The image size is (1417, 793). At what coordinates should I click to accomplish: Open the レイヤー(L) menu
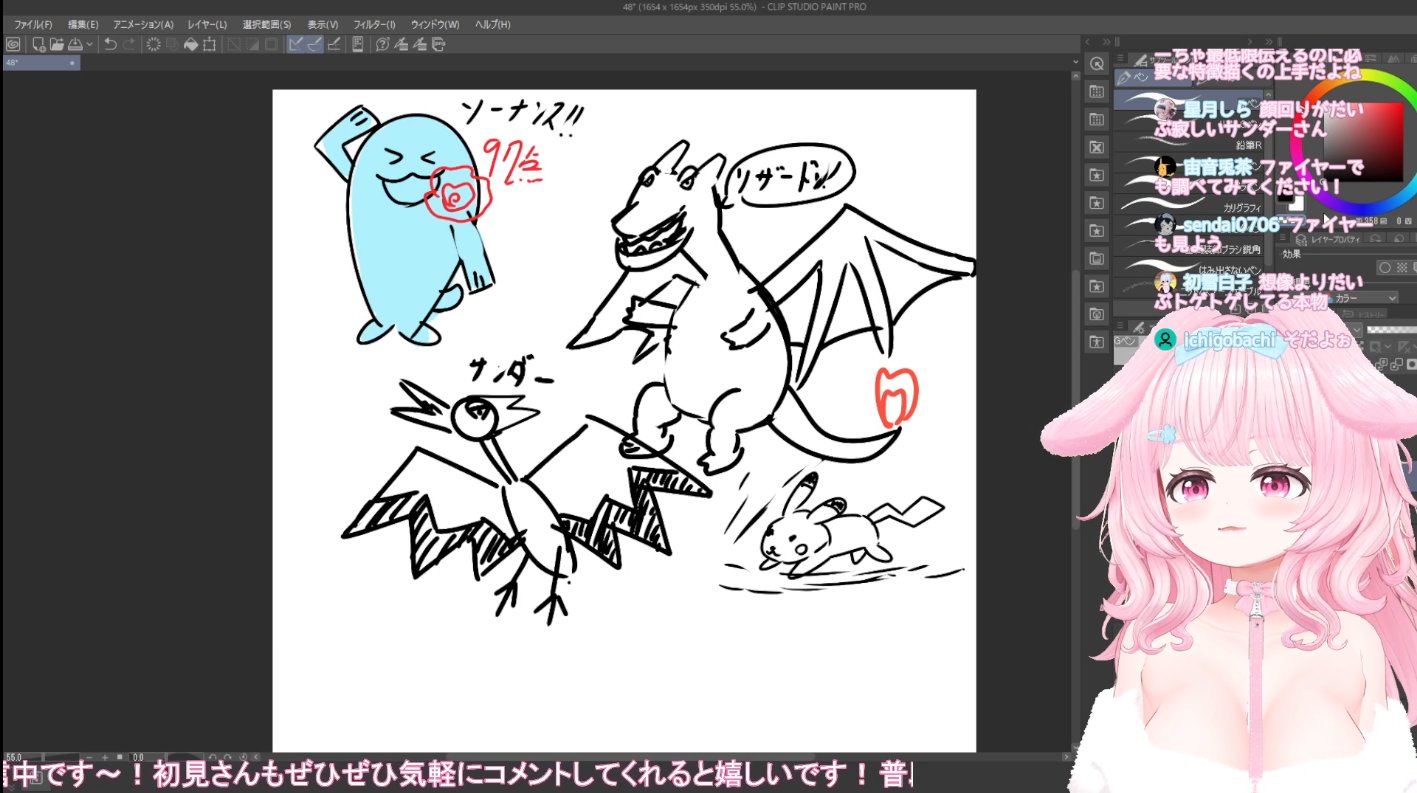click(207, 24)
